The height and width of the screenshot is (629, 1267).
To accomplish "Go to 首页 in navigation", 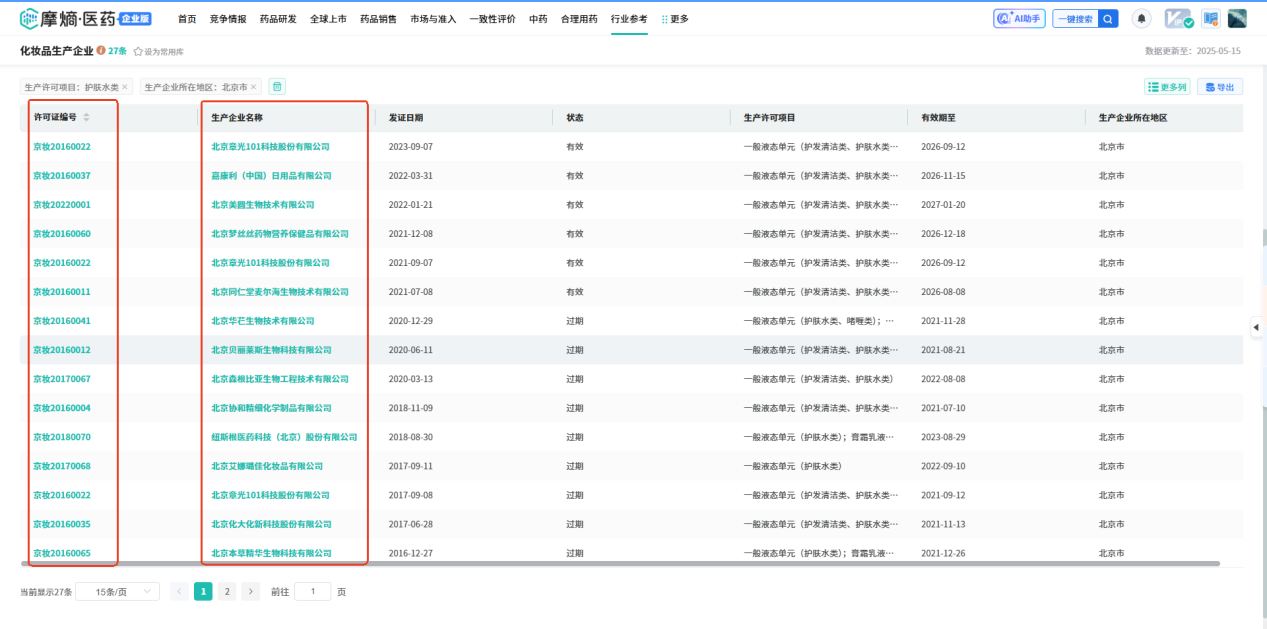I will 187,19.
